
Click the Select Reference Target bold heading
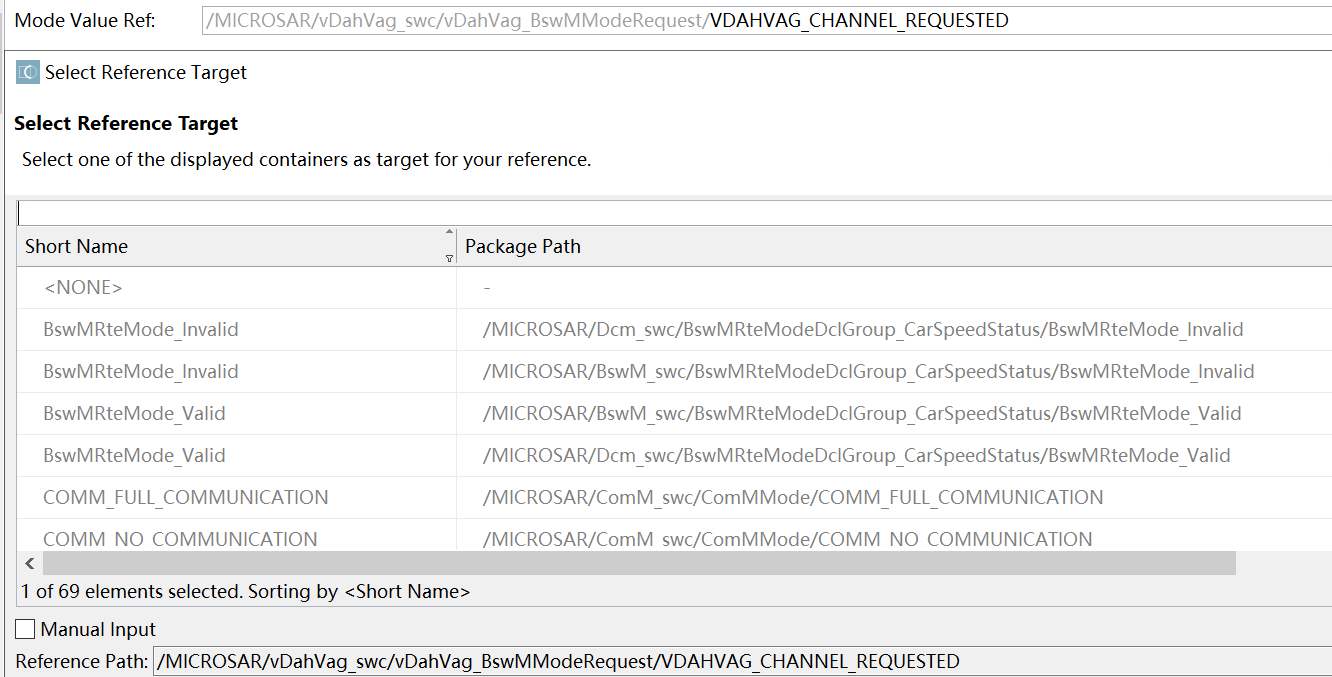point(126,123)
